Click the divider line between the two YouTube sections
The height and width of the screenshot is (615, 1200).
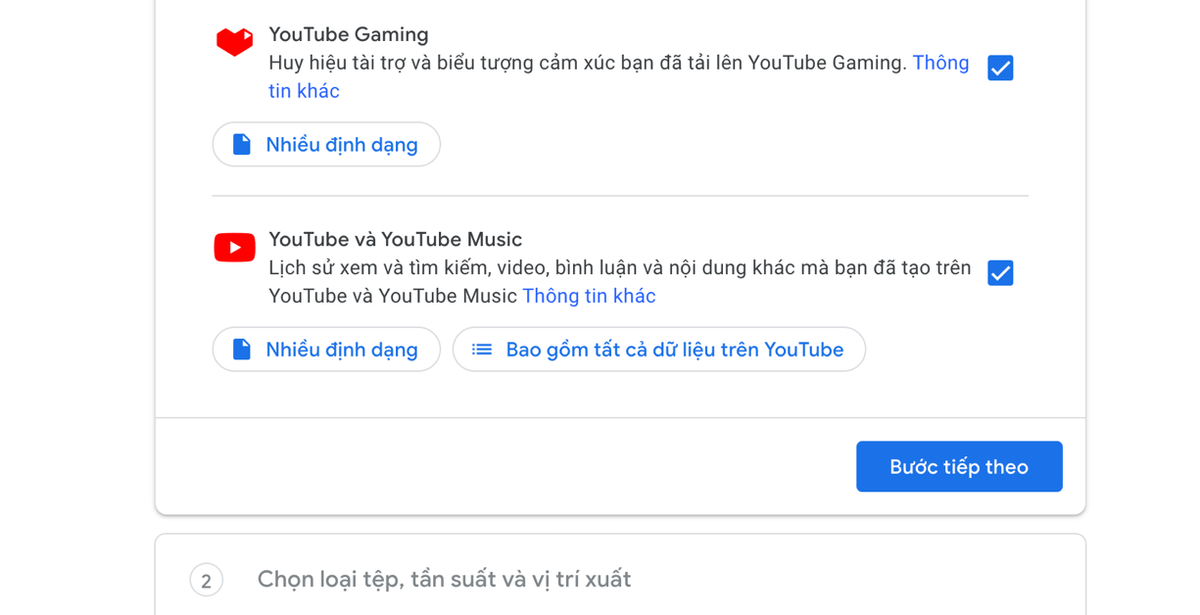619,195
